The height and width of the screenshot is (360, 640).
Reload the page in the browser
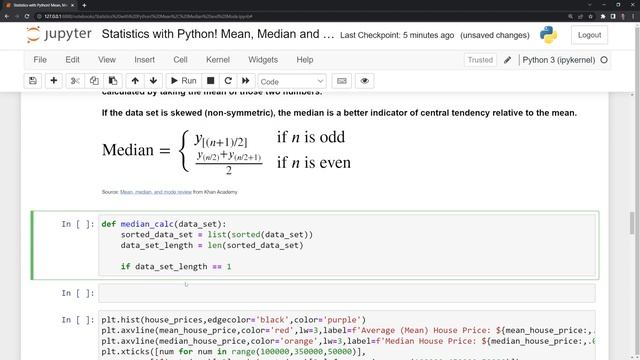click(x=27, y=16)
